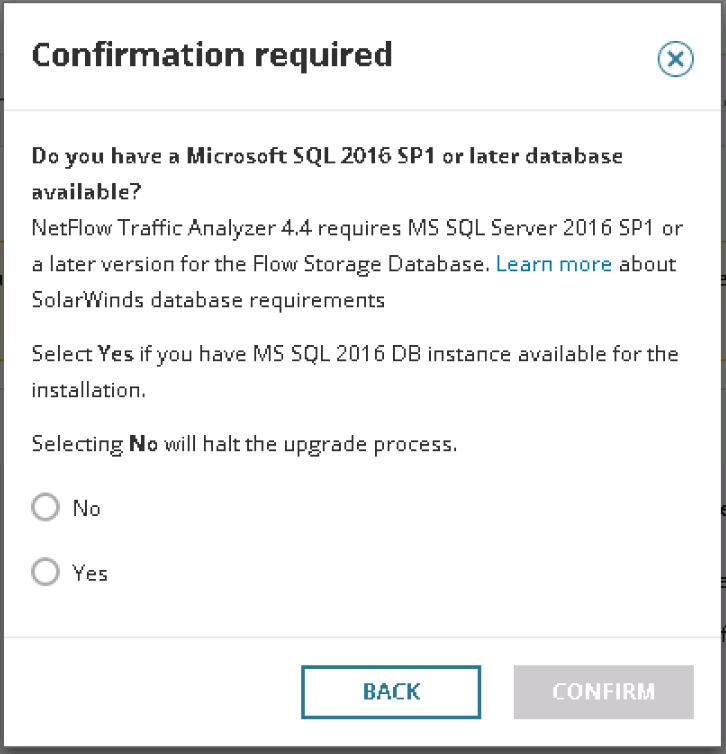This screenshot has width=726, height=754.
Task: Click the "Confirmation required" dialog title
Action: [212, 55]
